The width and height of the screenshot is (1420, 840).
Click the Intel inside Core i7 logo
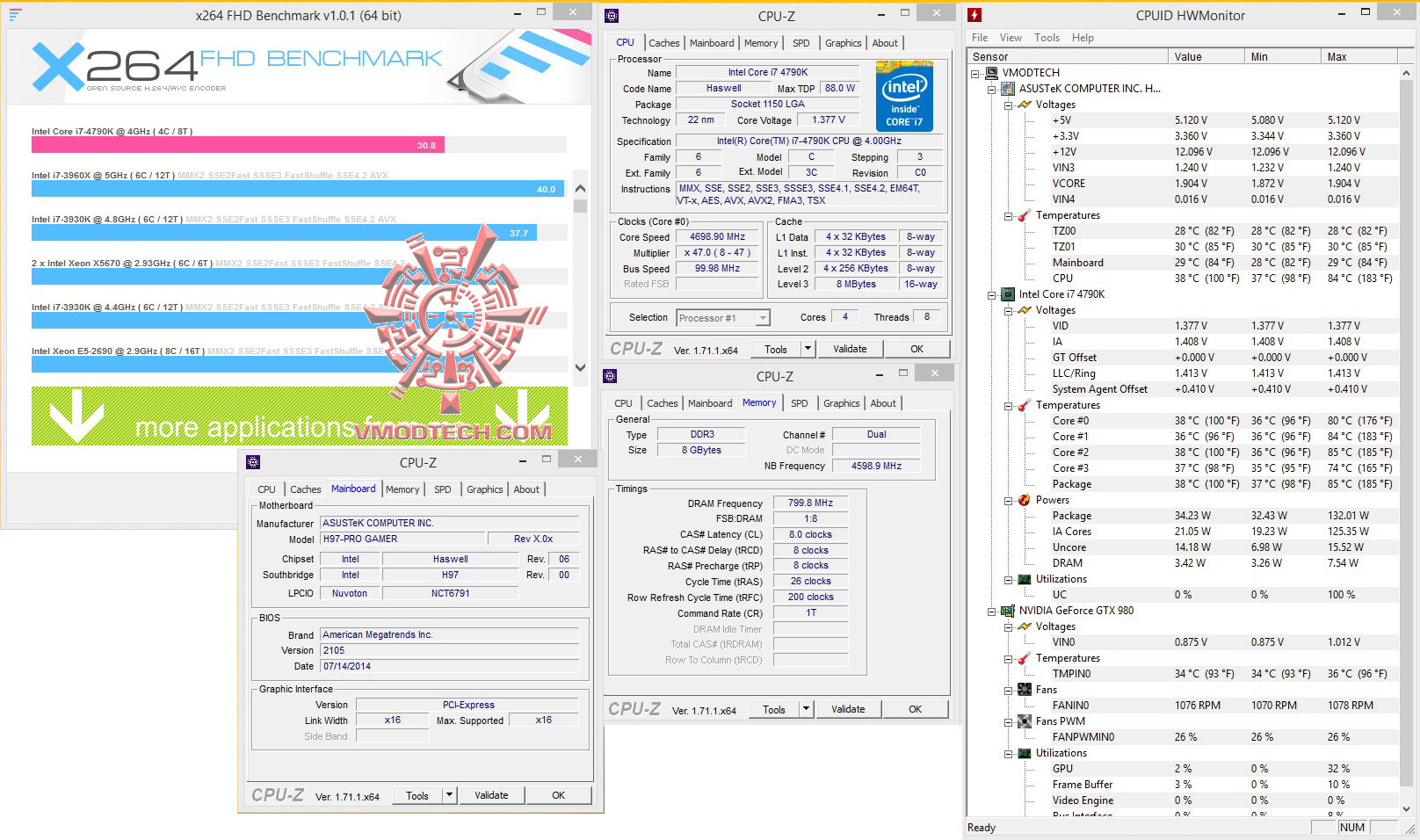tap(904, 96)
